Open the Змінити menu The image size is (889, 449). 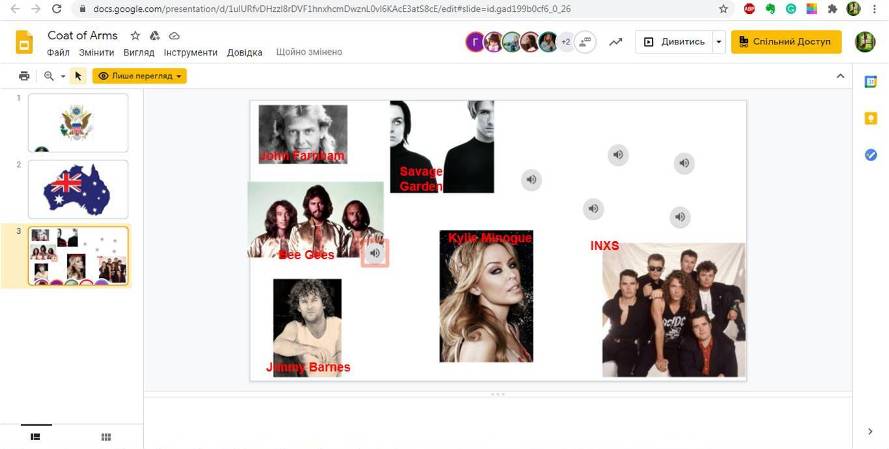point(96,52)
